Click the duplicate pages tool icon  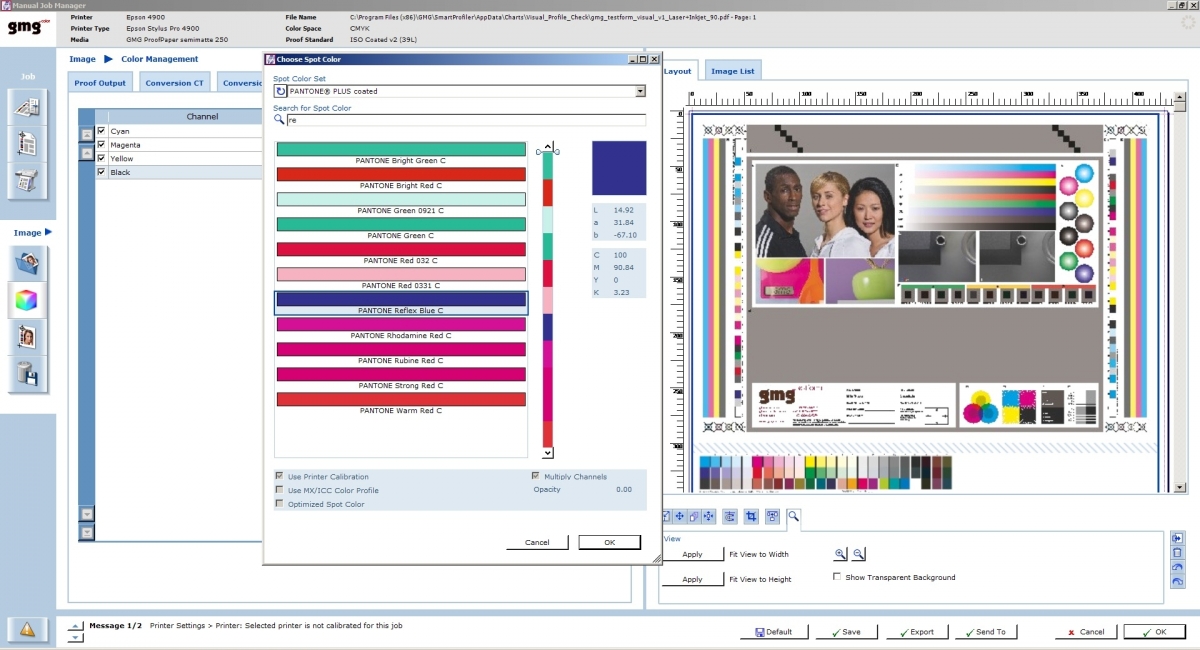tap(694, 516)
